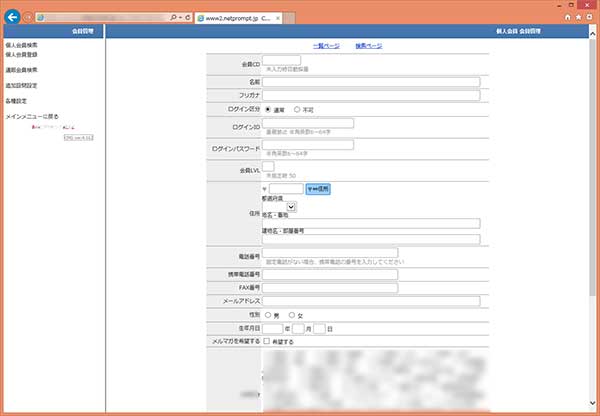Screen dimensions: 600x416
Task: Click the address bar refresh icon
Action: [188, 18]
